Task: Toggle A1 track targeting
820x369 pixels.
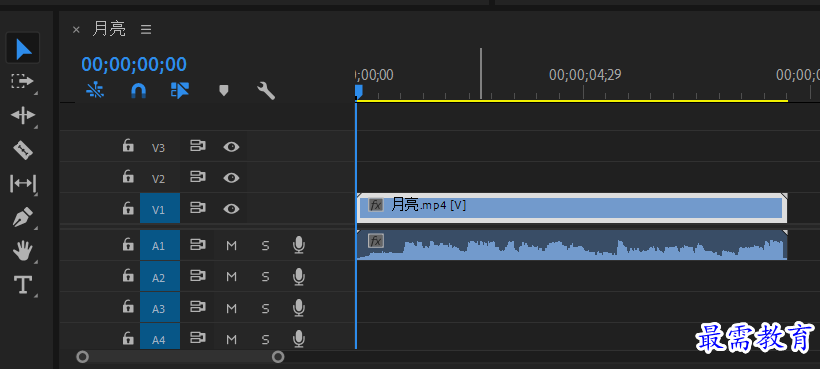Action: click(160, 245)
